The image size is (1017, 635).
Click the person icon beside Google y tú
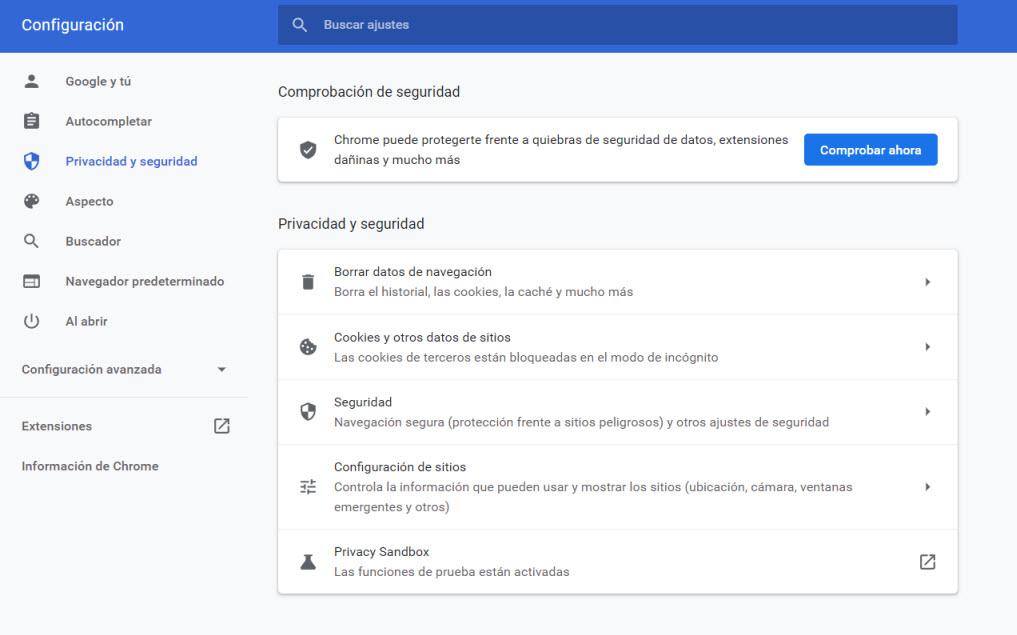[x=31, y=81]
